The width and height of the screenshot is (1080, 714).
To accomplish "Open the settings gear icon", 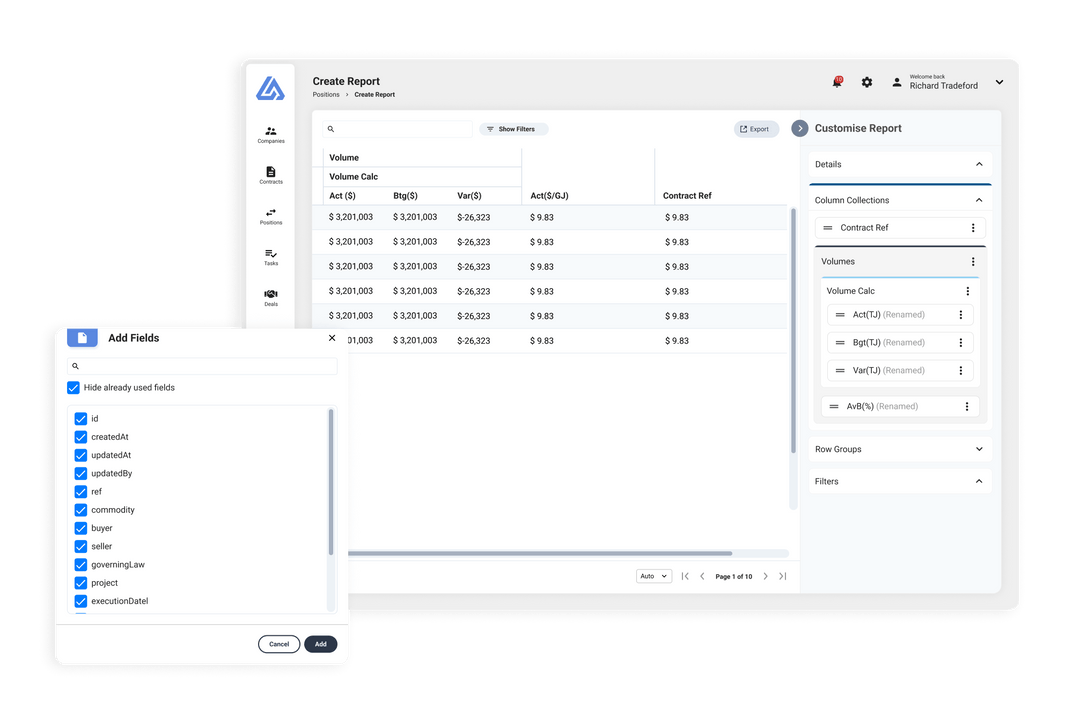I will point(867,82).
